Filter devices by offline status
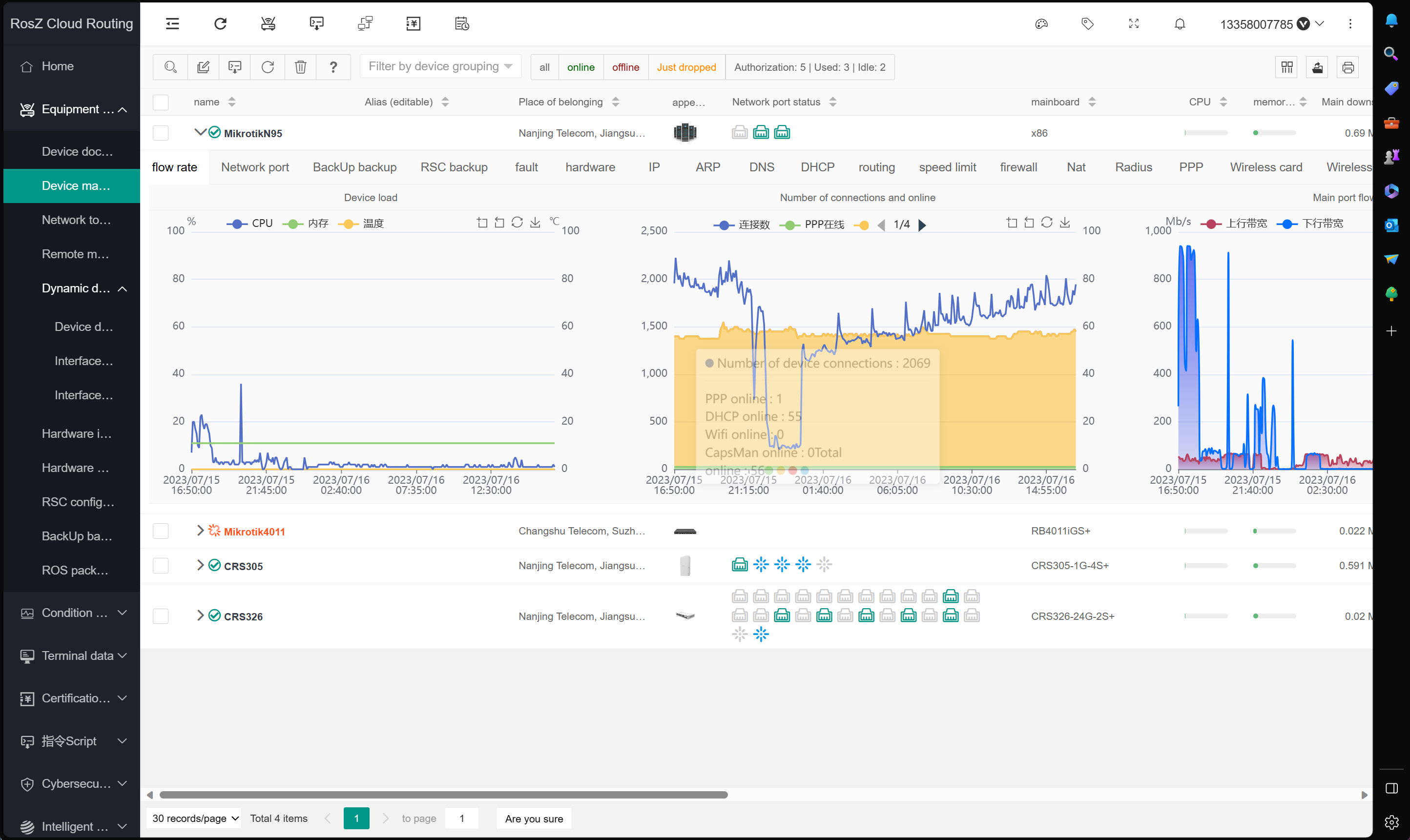The width and height of the screenshot is (1410, 840). coord(625,67)
